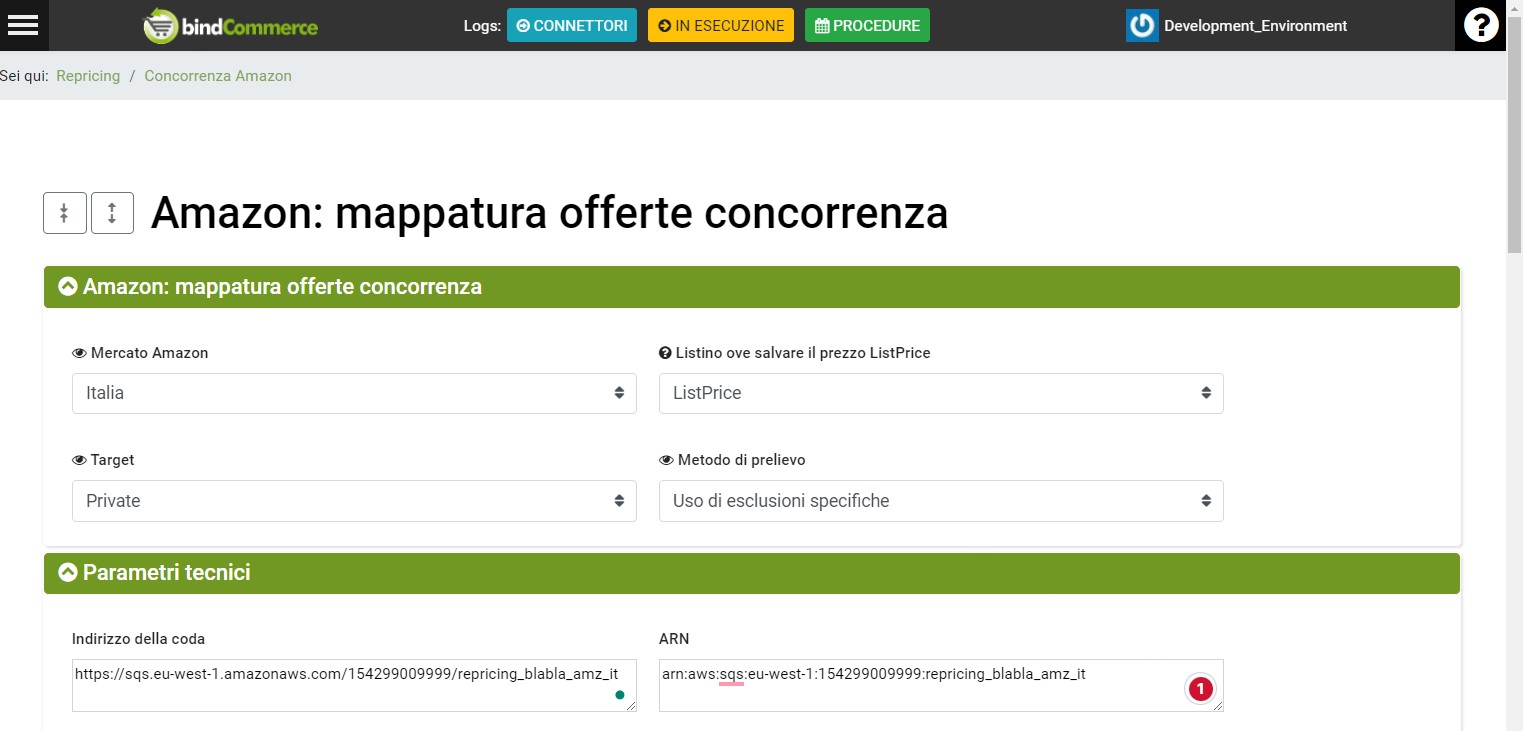Image resolution: width=1523 pixels, height=731 pixels.
Task: Open the Target dropdown showing Private
Action: tap(354, 501)
